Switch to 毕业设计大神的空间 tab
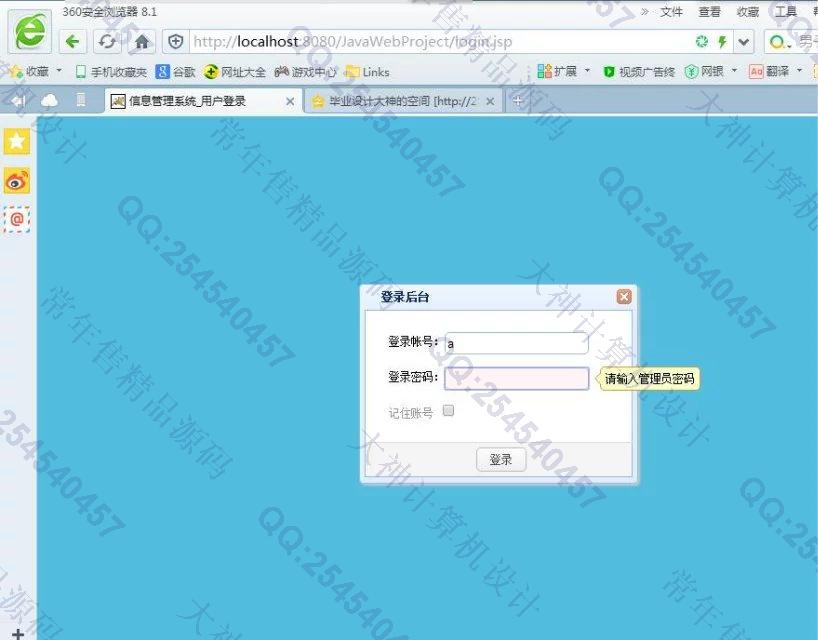 (403, 101)
